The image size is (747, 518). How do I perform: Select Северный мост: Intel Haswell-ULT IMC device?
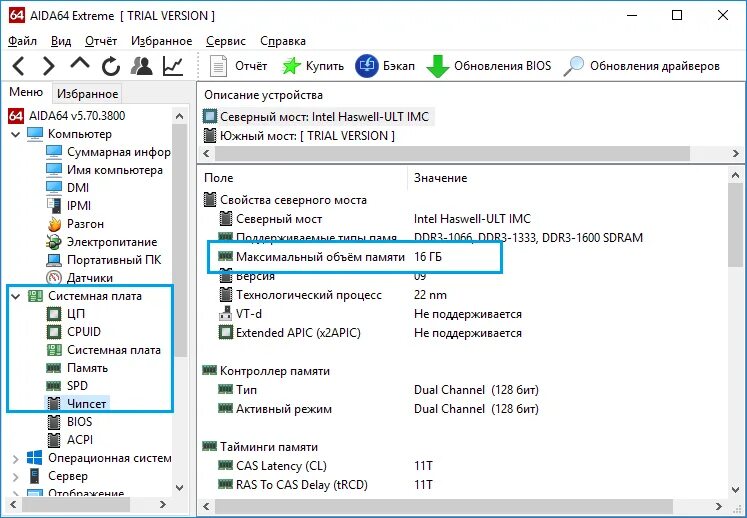[x=317, y=117]
